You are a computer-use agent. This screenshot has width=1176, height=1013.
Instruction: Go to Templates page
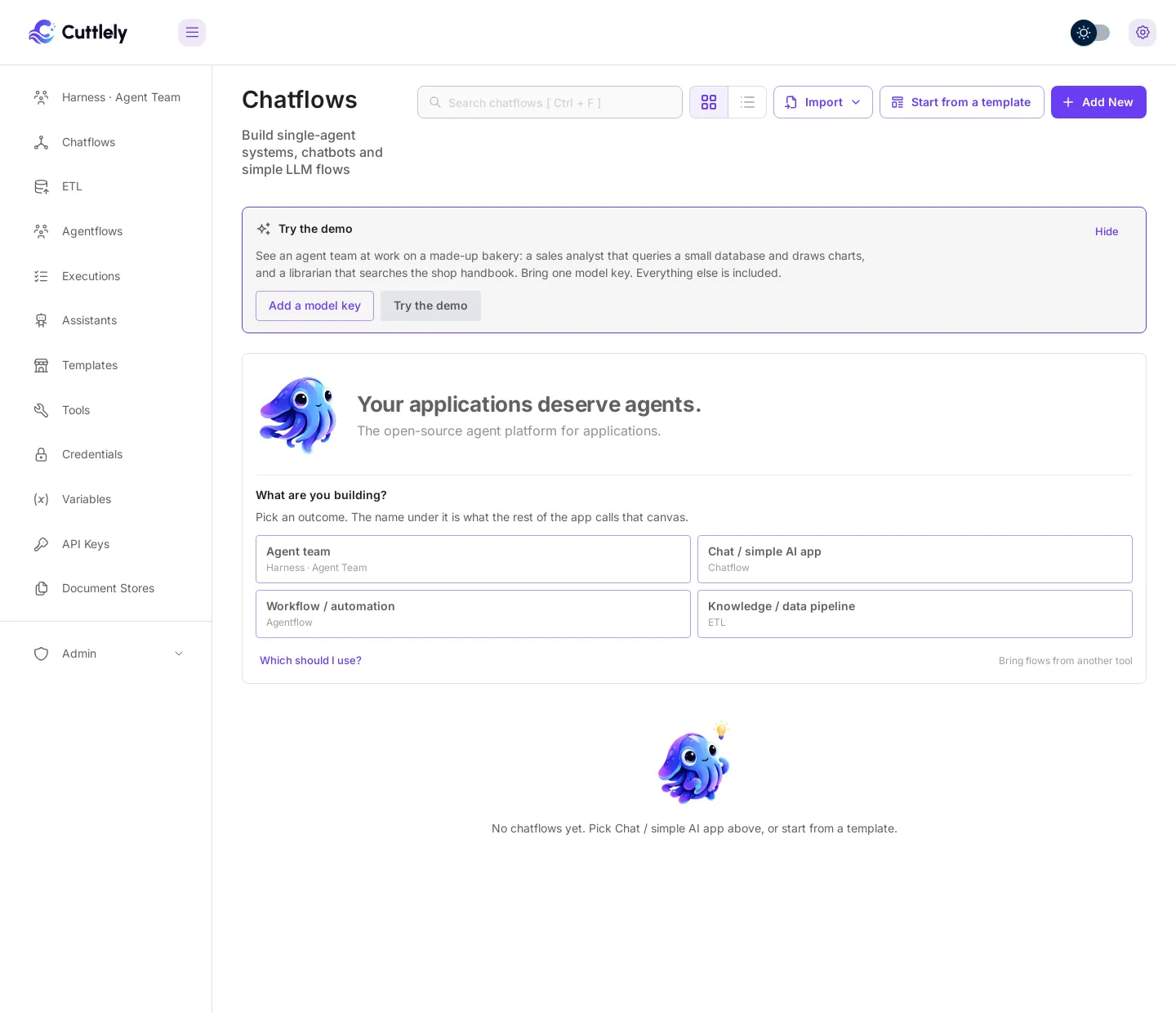[x=106, y=365]
